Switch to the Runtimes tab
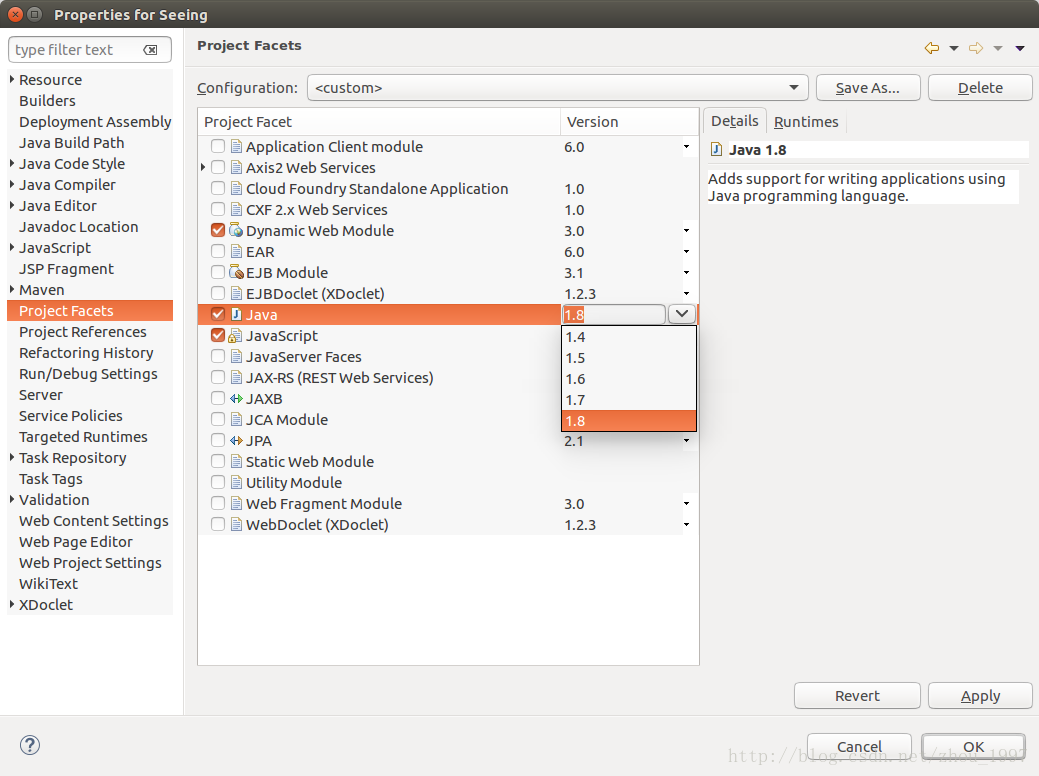This screenshot has width=1039, height=776. (x=806, y=122)
